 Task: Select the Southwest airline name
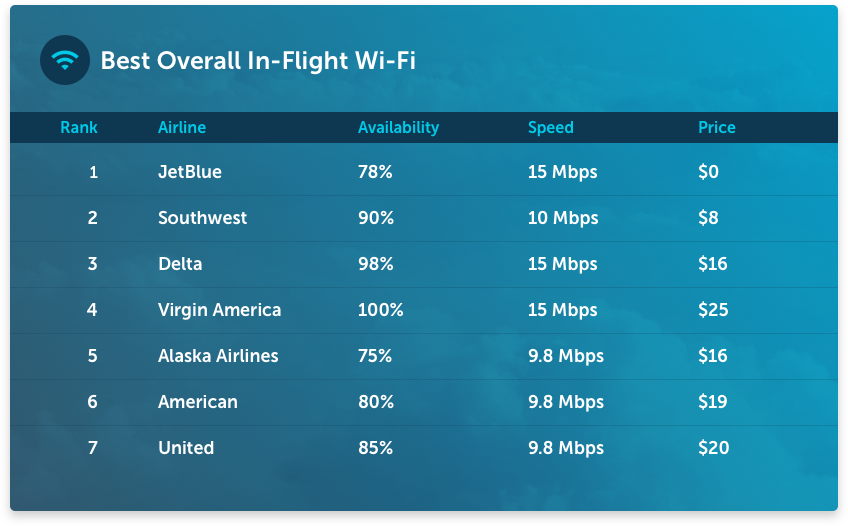202,218
